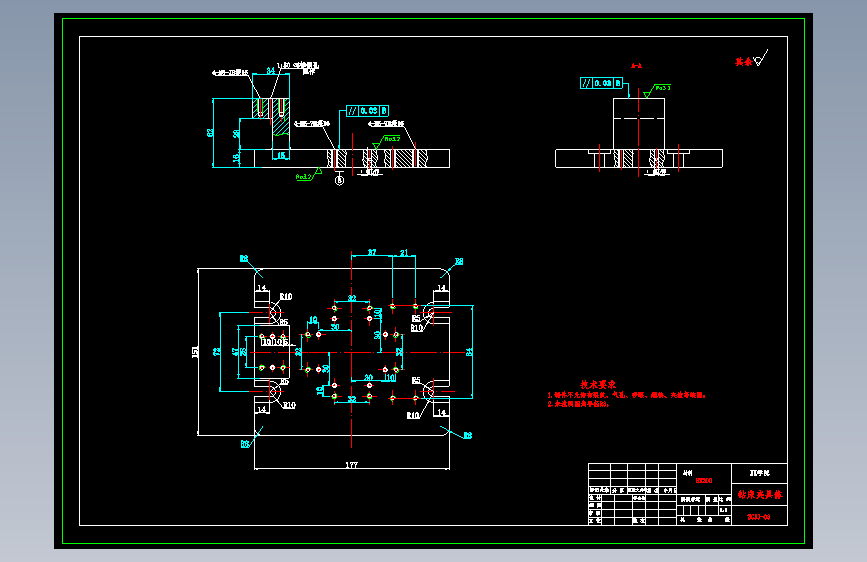Select taper pin hole callout above boss
The image size is (867, 562).
coord(299,68)
